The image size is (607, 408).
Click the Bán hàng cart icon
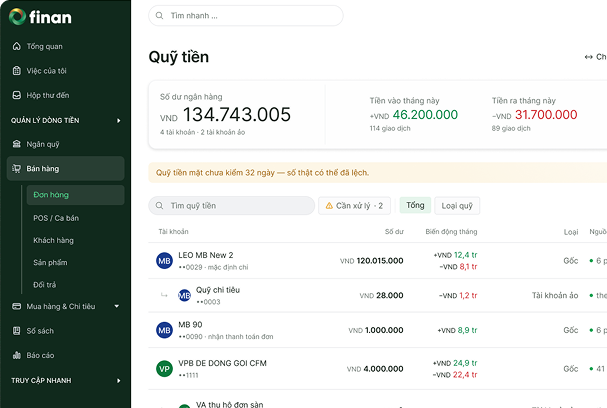coord(17,168)
